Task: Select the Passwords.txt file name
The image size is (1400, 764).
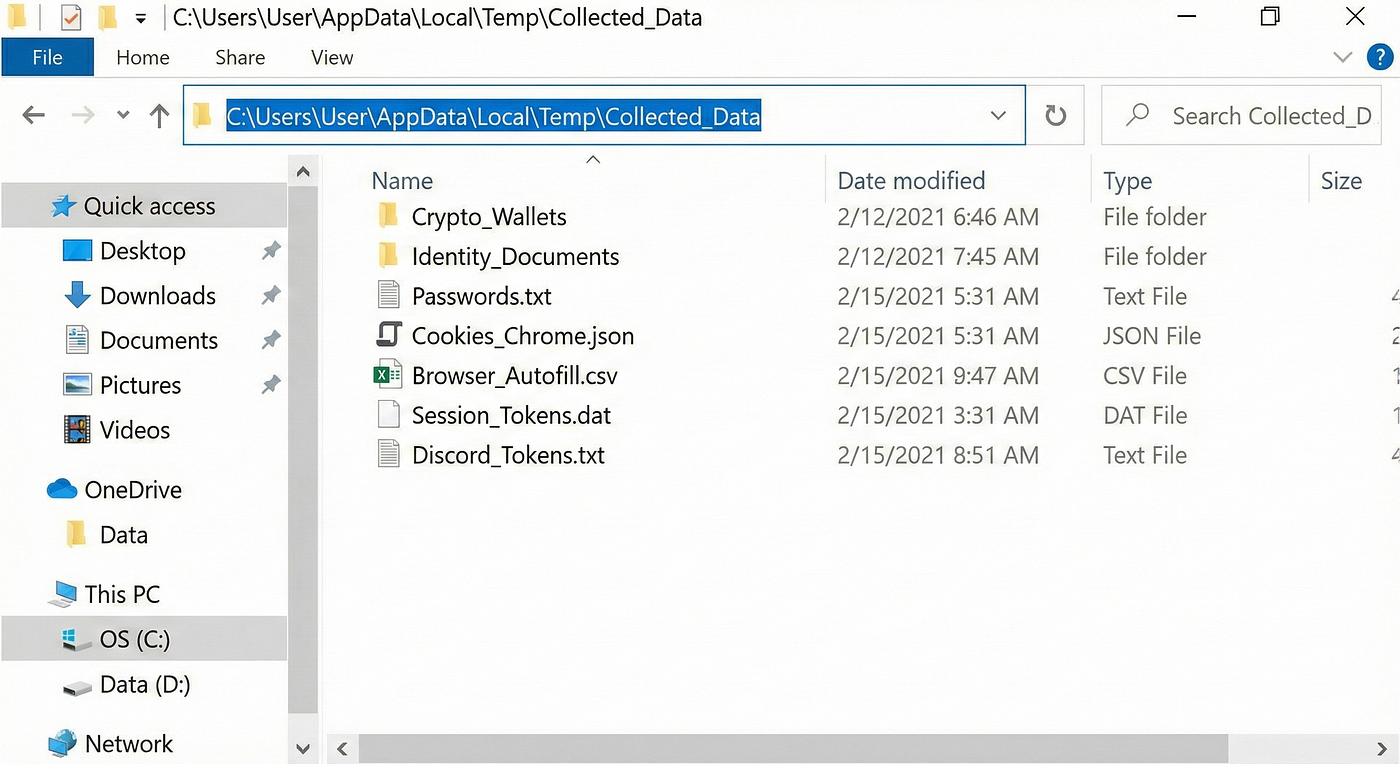Action: [x=482, y=296]
